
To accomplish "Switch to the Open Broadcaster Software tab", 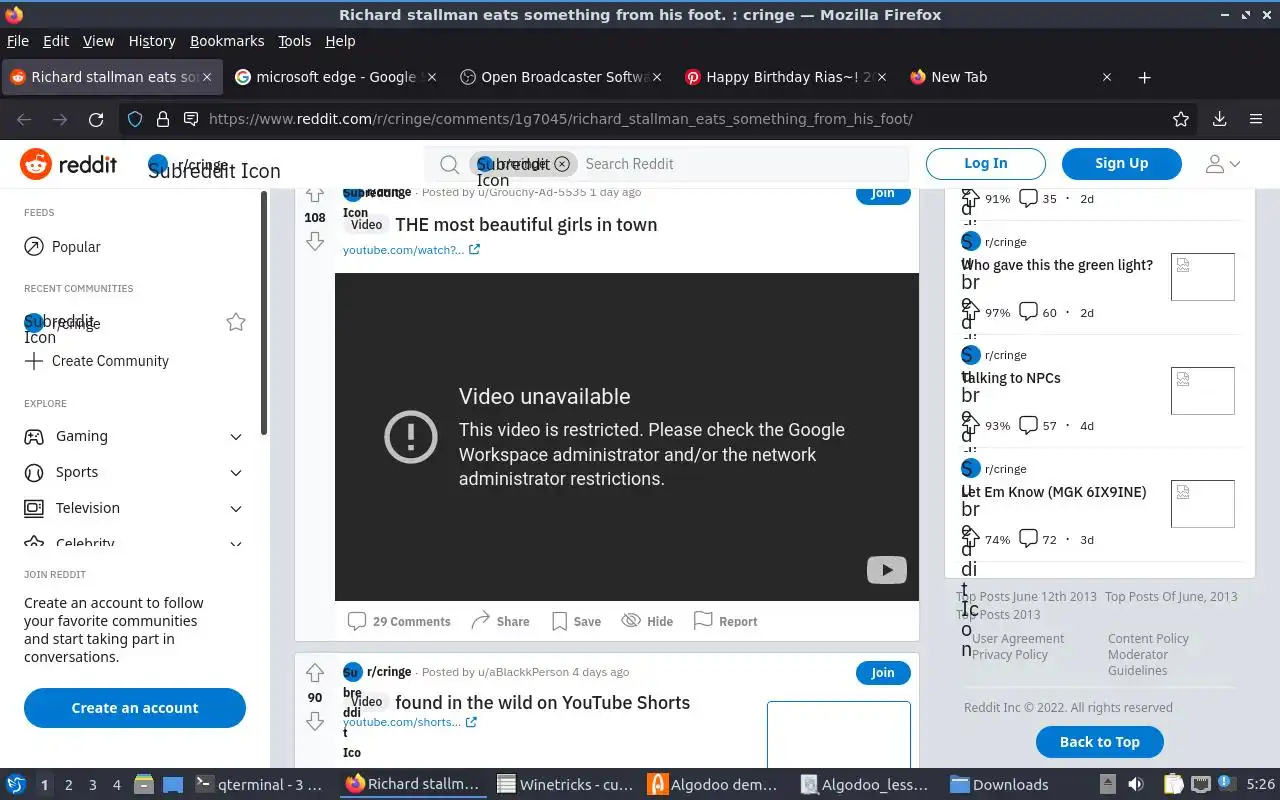I will pos(560,77).
